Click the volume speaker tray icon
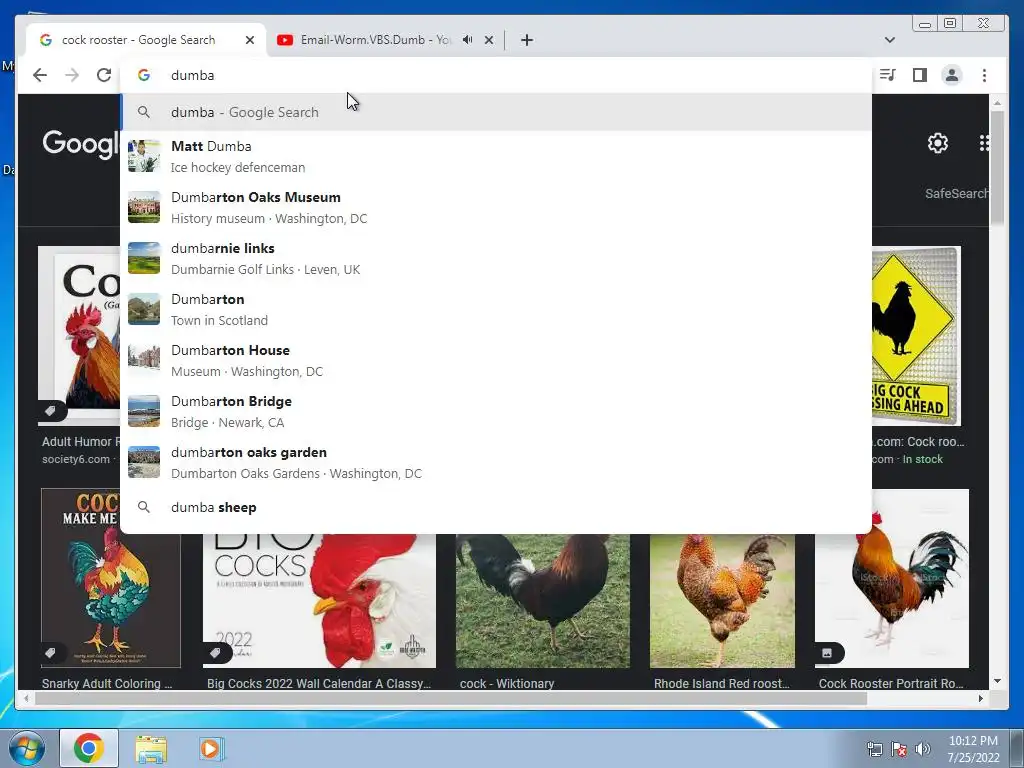 pyautogui.click(x=923, y=749)
